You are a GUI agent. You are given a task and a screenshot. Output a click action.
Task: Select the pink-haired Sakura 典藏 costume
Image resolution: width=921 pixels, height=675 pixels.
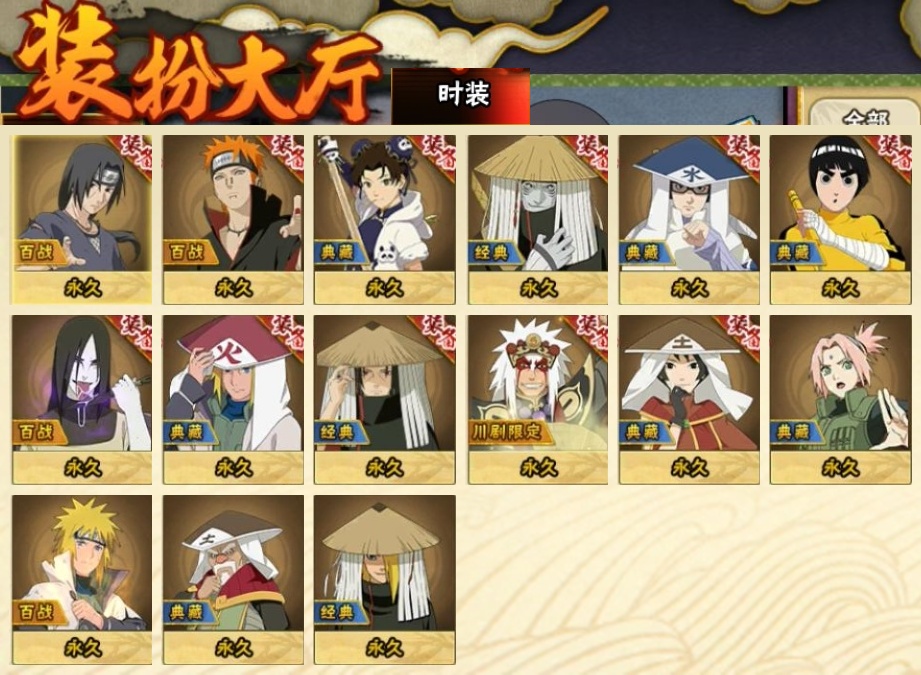tap(841, 399)
